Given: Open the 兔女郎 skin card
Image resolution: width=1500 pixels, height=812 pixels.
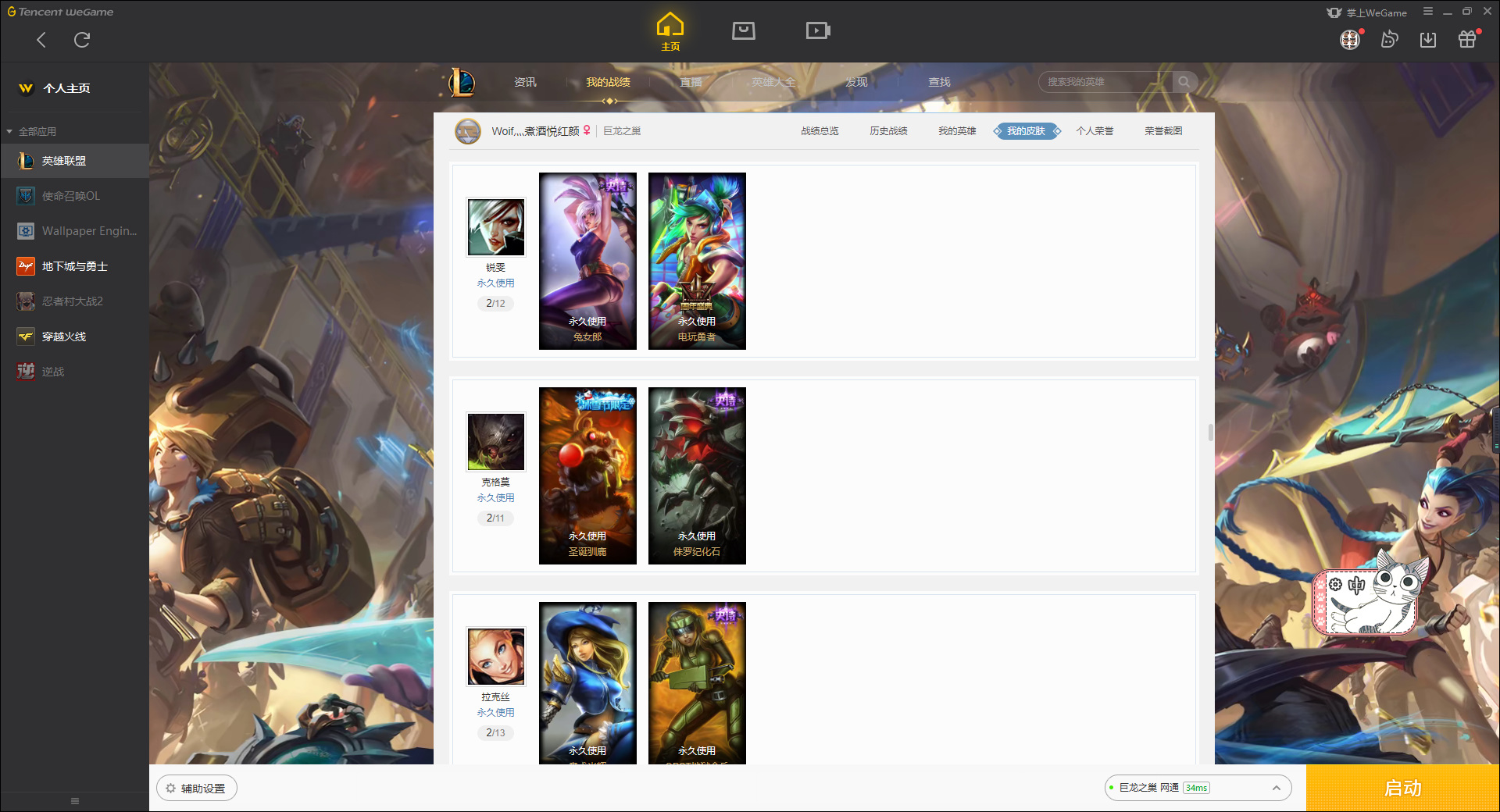Looking at the screenshot, I should click(587, 261).
